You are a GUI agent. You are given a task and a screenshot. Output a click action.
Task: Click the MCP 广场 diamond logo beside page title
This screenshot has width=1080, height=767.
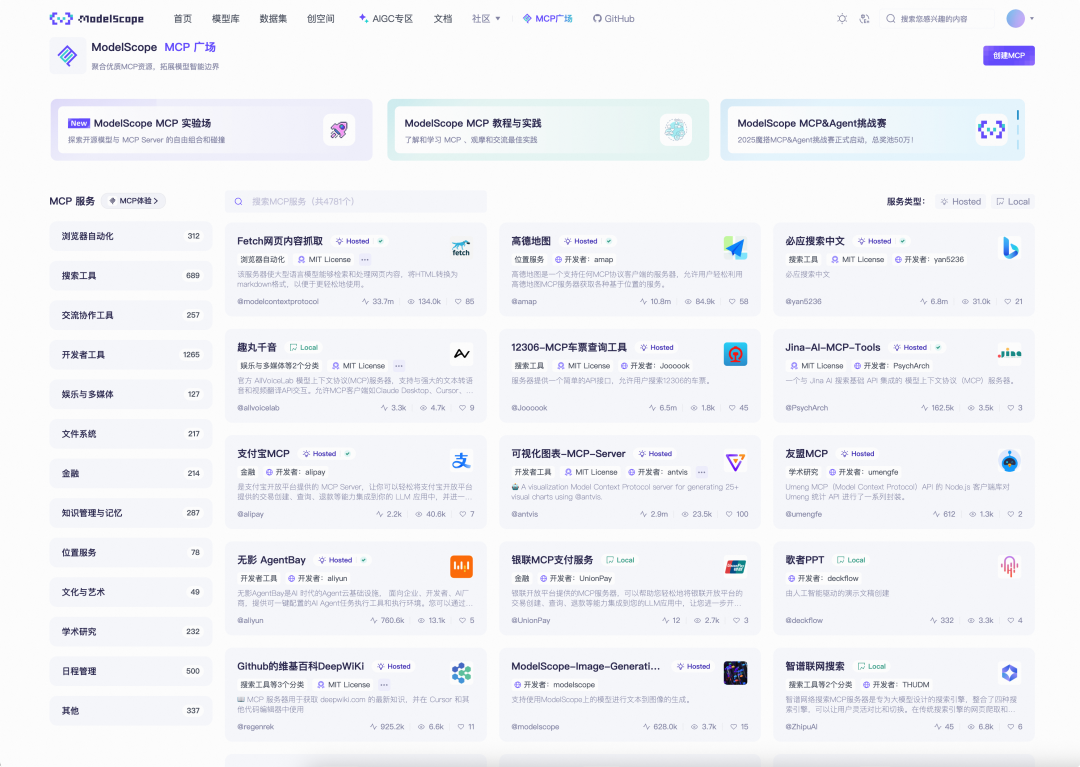tap(67, 55)
